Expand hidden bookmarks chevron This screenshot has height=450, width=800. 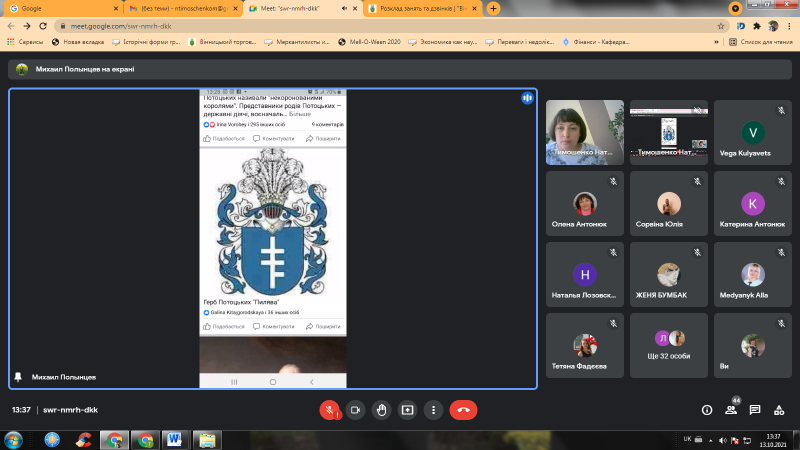[x=716, y=42]
